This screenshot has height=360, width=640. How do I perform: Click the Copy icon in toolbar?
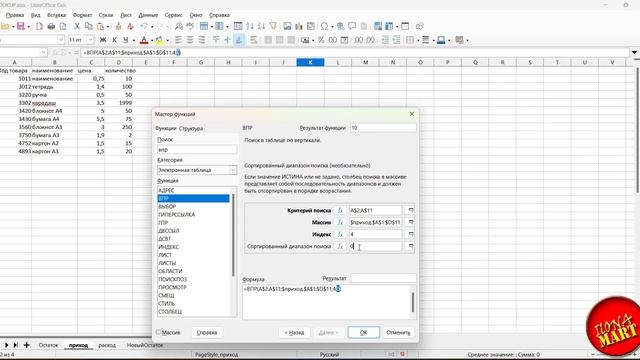click(x=88, y=27)
